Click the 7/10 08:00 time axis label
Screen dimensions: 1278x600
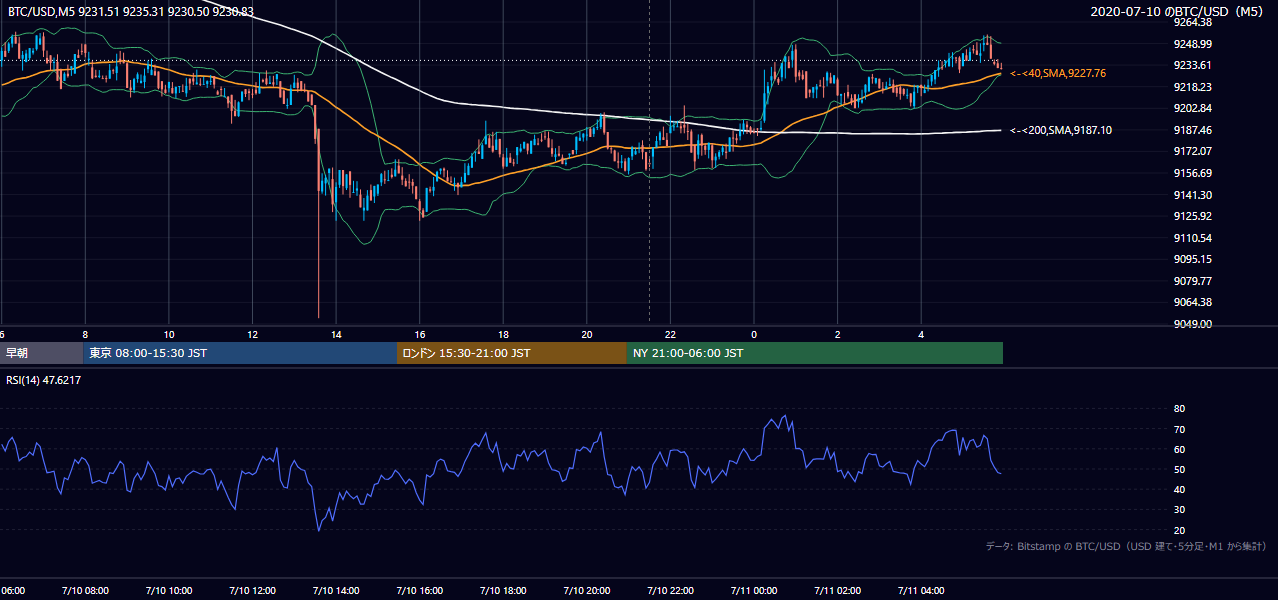click(x=84, y=591)
